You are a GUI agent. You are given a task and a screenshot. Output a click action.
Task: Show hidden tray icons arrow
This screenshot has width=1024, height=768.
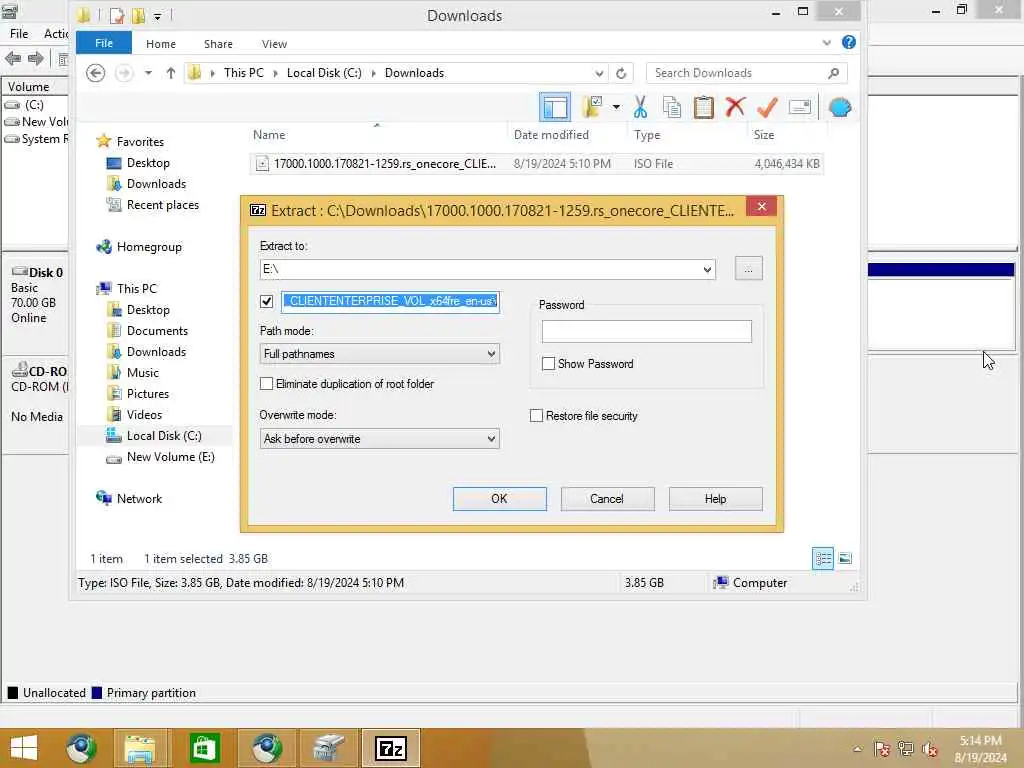pyautogui.click(x=857, y=749)
